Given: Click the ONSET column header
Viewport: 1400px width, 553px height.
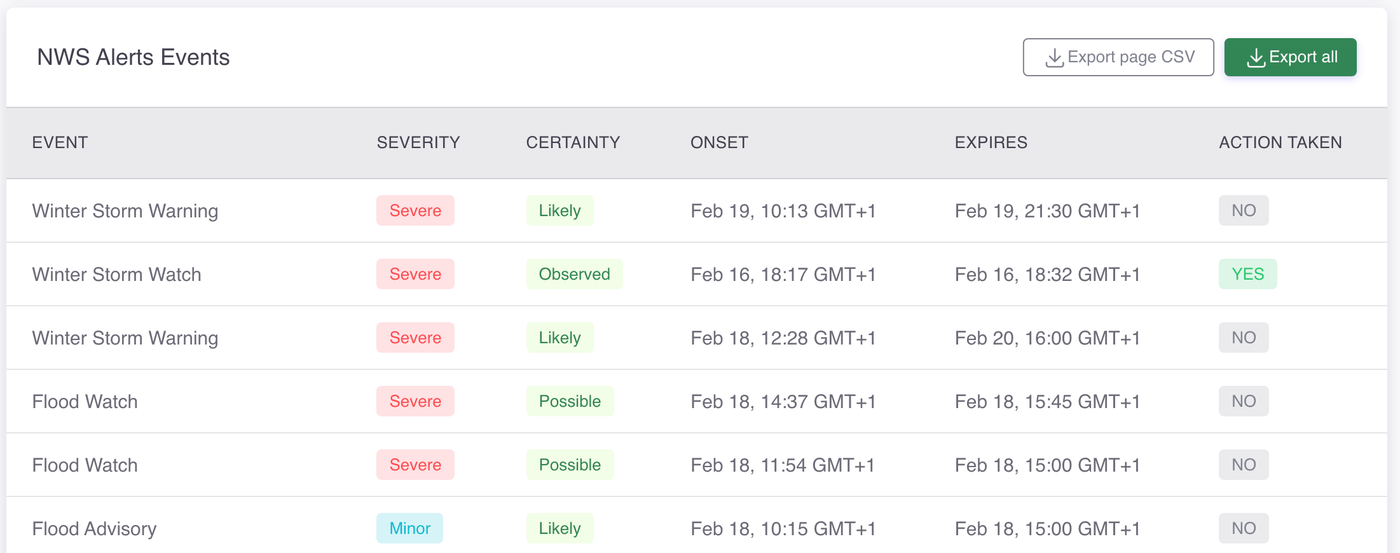Looking at the screenshot, I should pos(719,142).
